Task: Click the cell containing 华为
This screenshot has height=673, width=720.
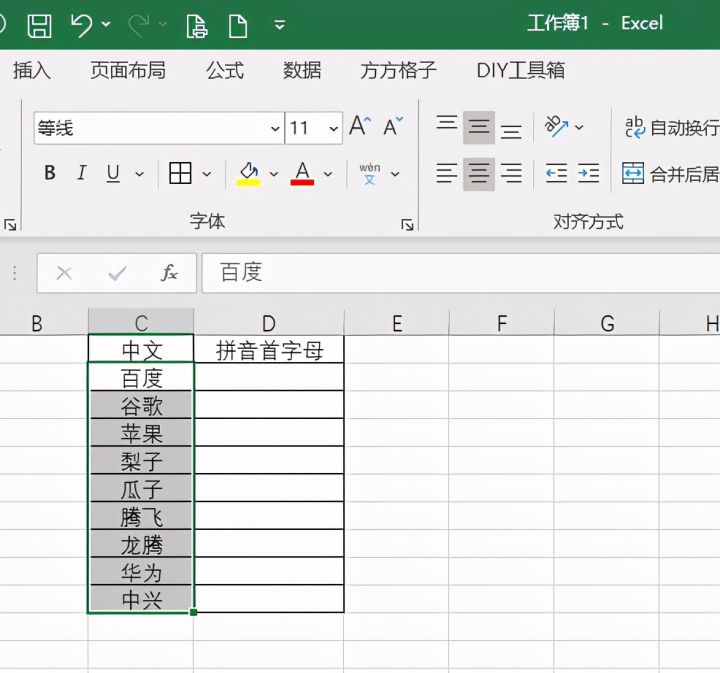Action: point(141,571)
